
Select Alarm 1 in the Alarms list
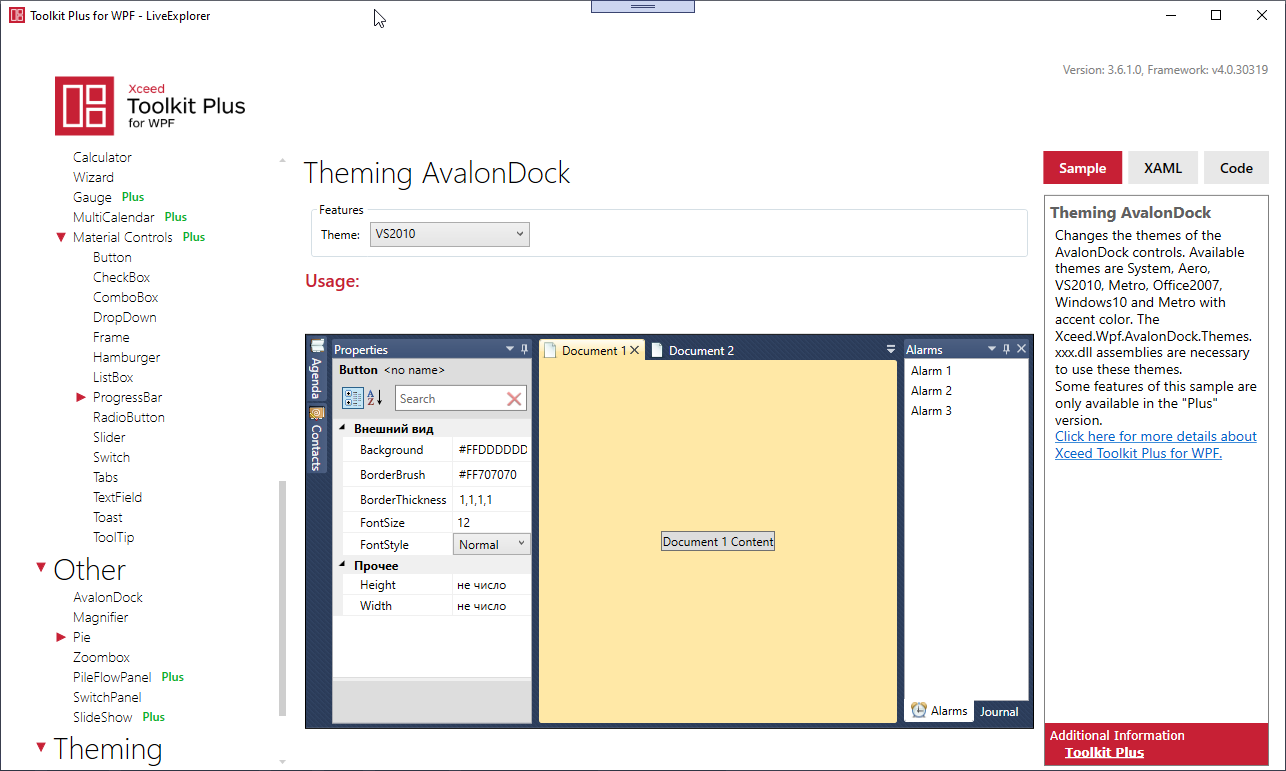[931, 371]
